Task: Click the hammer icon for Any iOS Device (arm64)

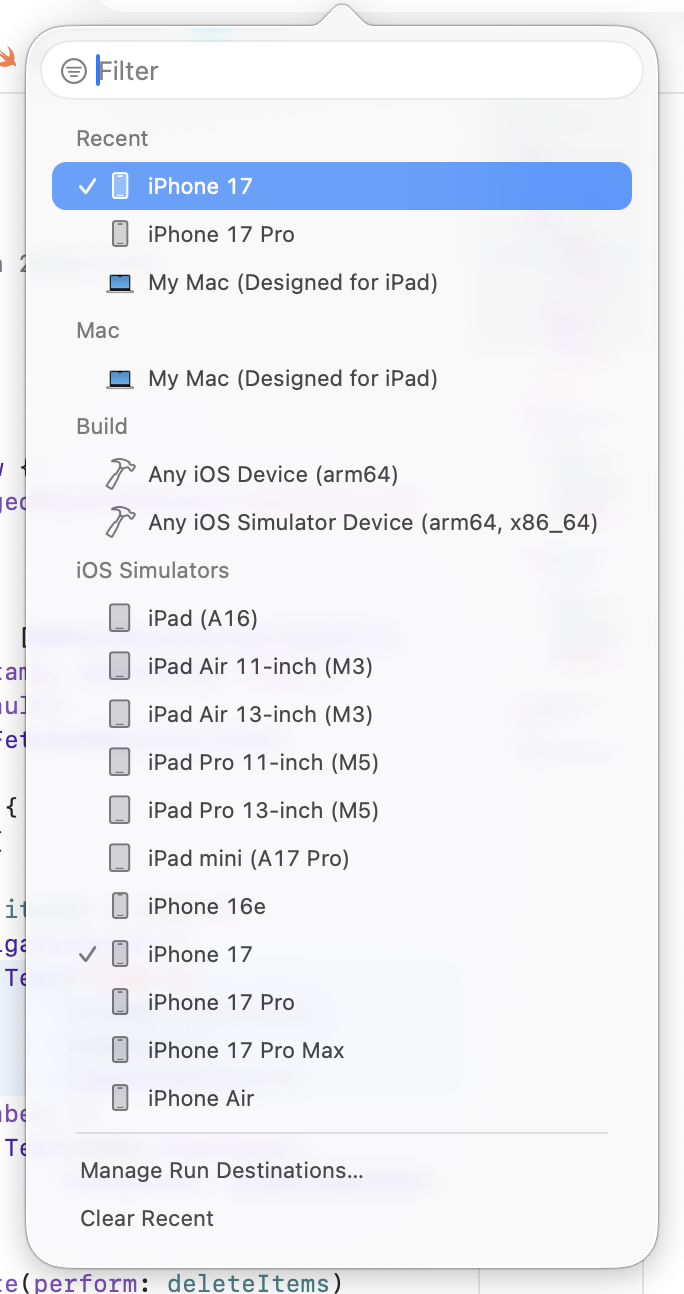Action: pos(120,474)
